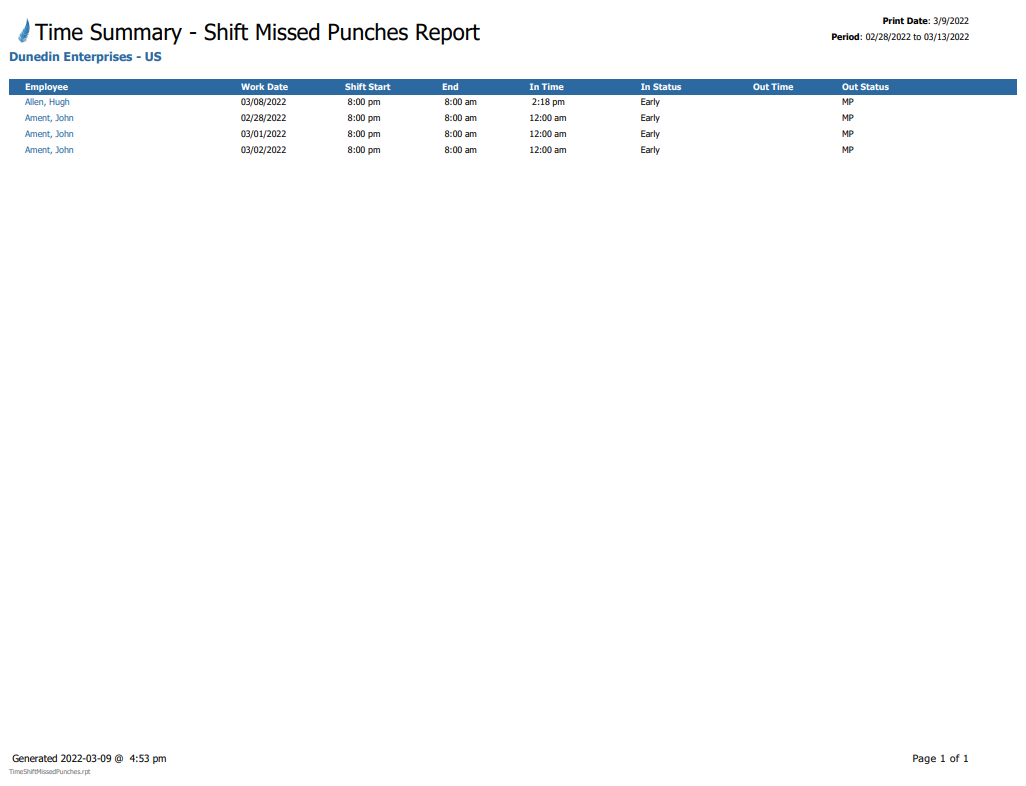Select the Work Date column header
Screen dimensions: 1026x786
[264, 87]
